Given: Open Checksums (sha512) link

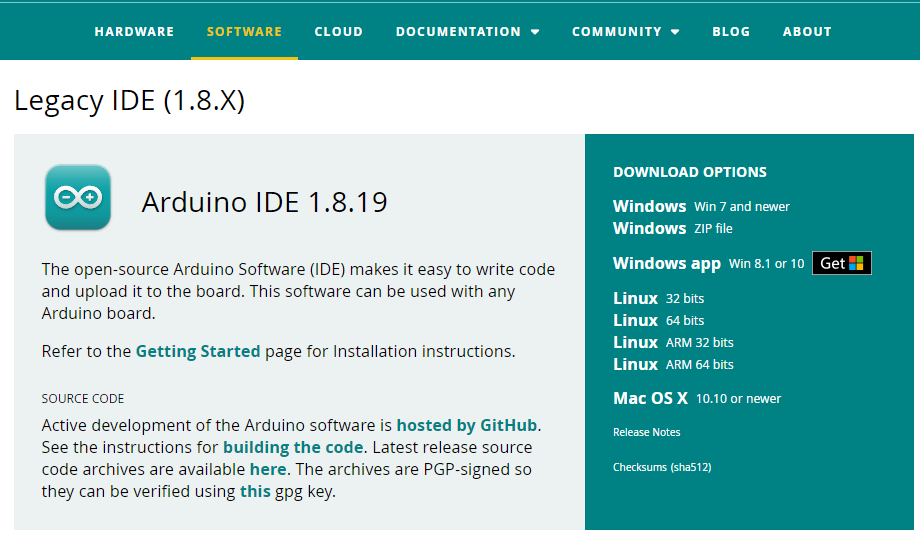Looking at the screenshot, I should (x=662, y=467).
